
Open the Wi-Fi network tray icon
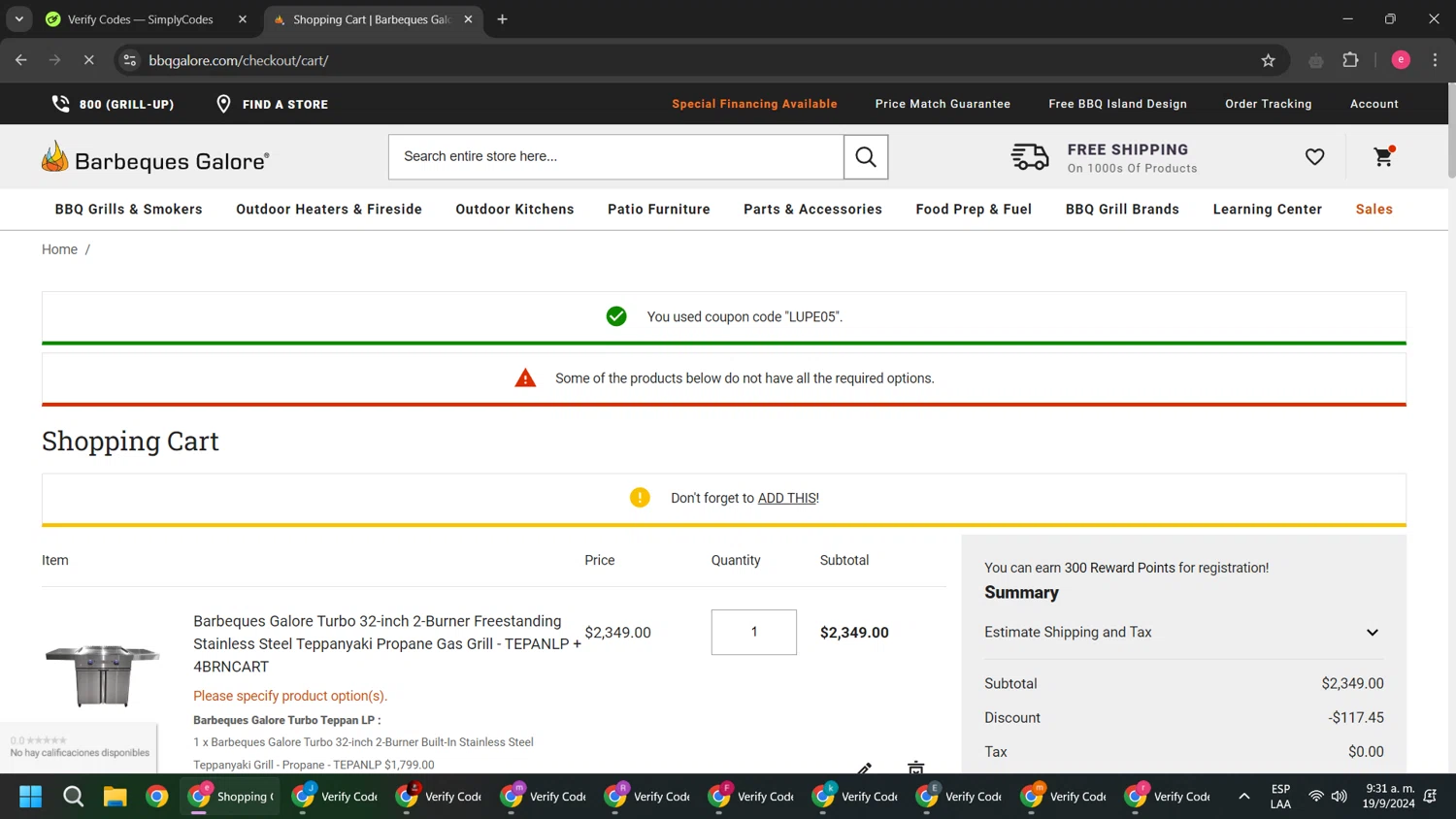tap(1315, 797)
